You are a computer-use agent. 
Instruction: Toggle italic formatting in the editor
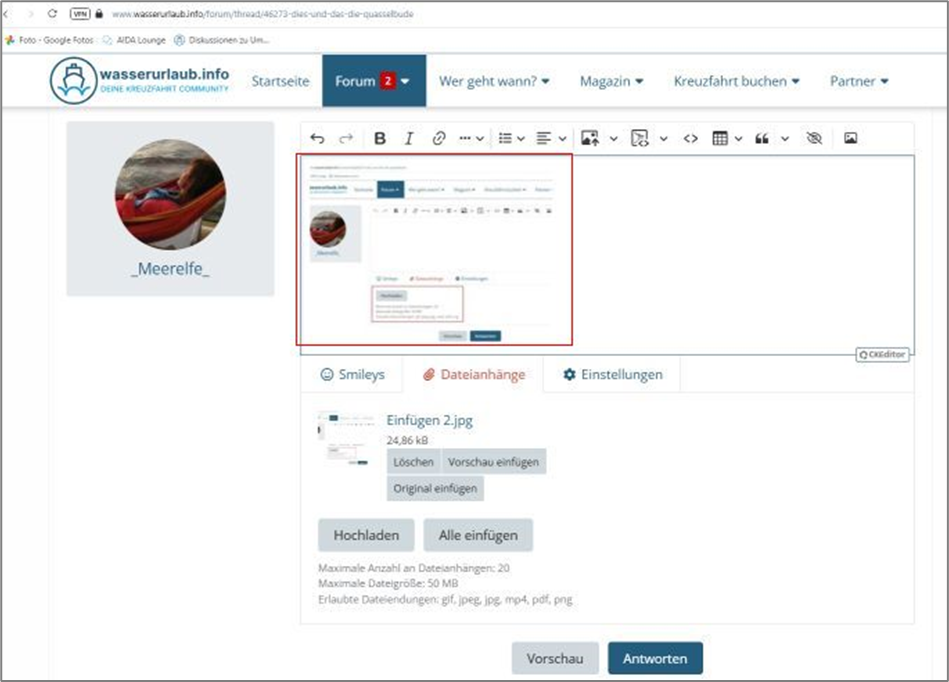[x=409, y=139]
